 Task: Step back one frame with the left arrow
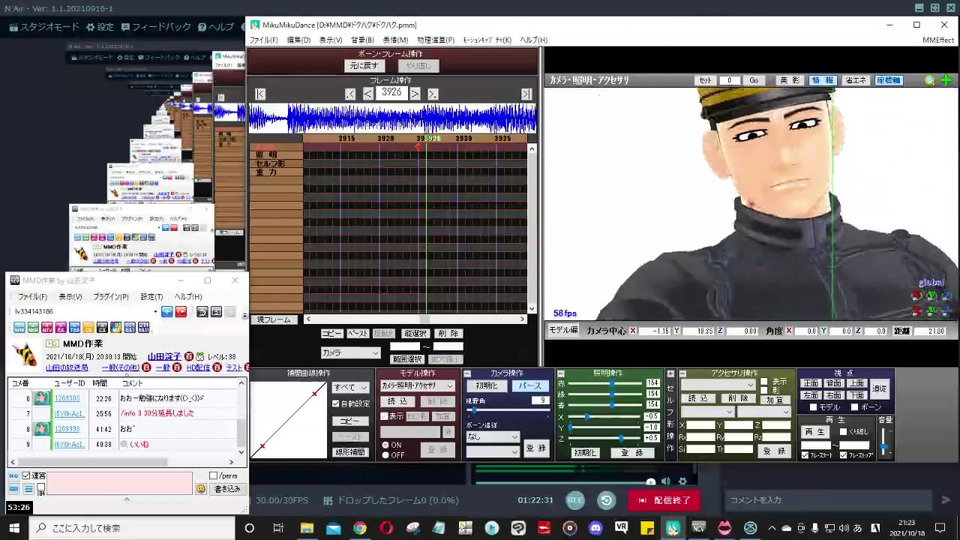pos(368,94)
